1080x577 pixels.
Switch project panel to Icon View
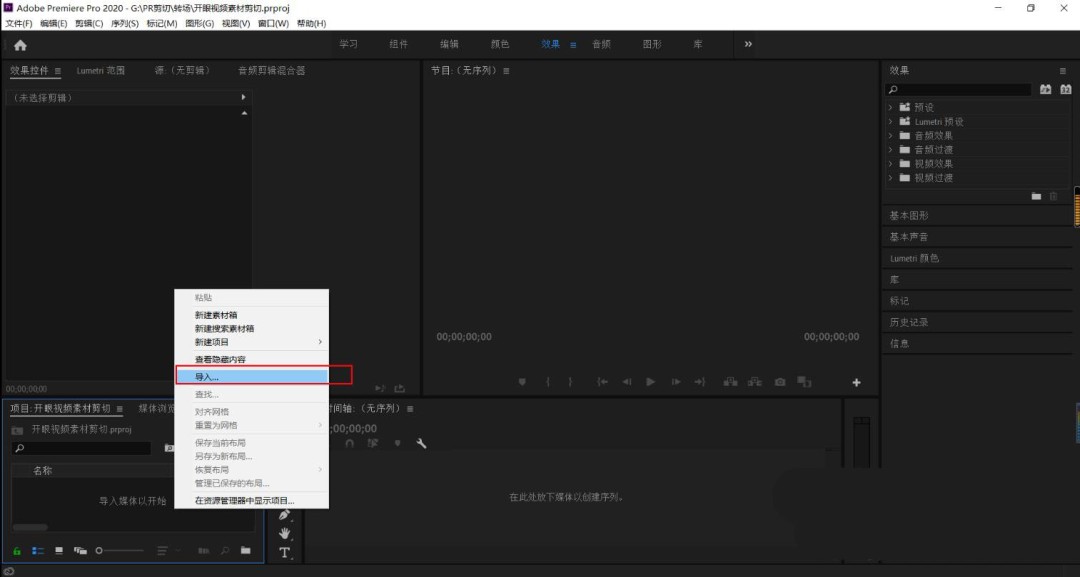click(x=59, y=550)
